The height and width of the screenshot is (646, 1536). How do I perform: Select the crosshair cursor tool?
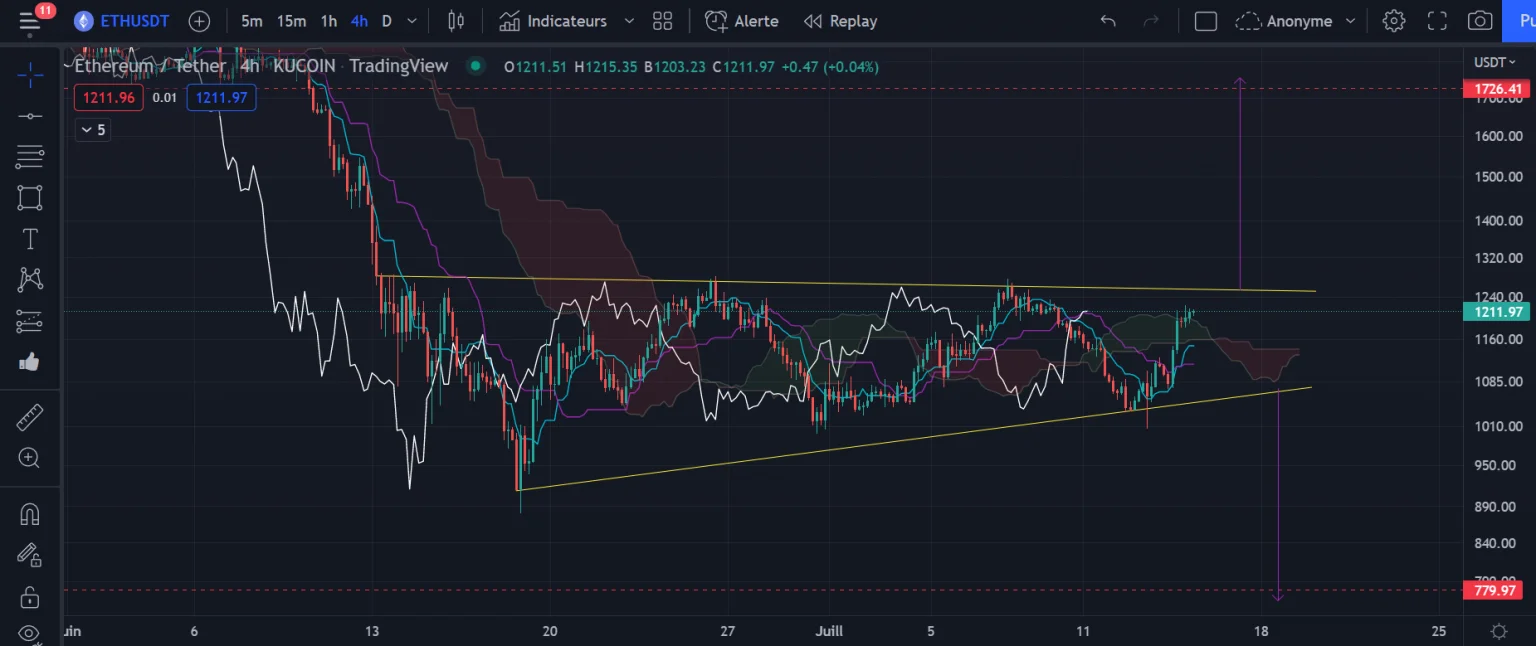[x=30, y=74]
